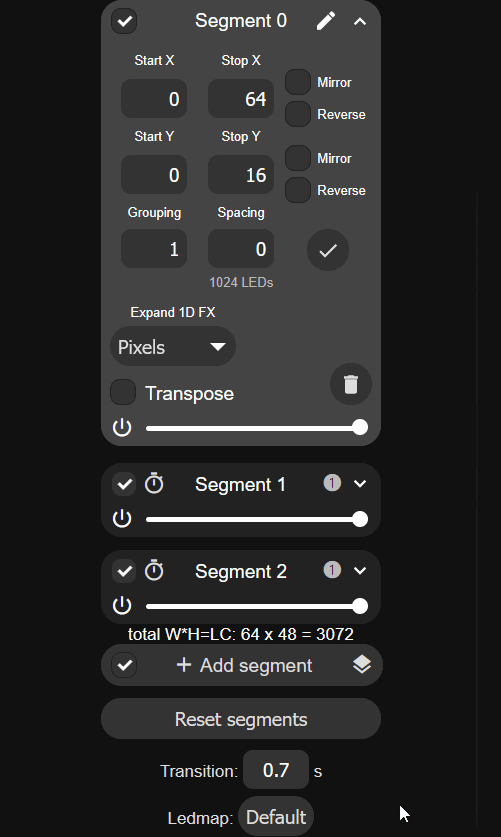Click the stopwatch icon on Segment 2
This screenshot has width=501, height=837.
point(154,570)
